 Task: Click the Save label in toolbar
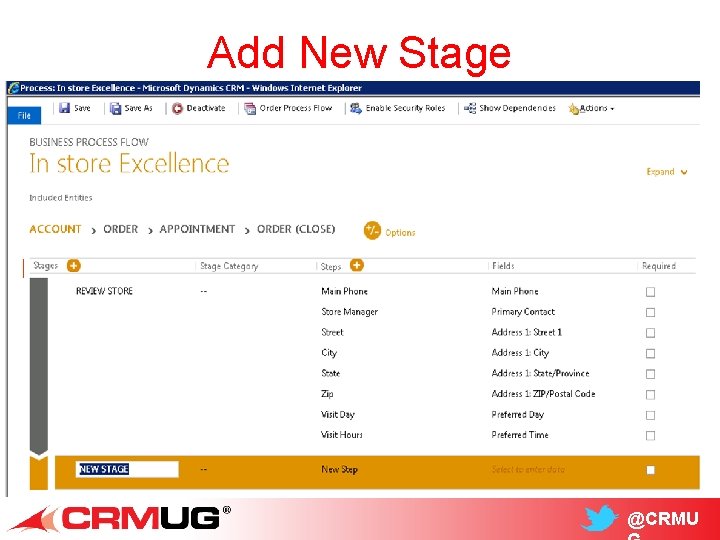(82, 108)
